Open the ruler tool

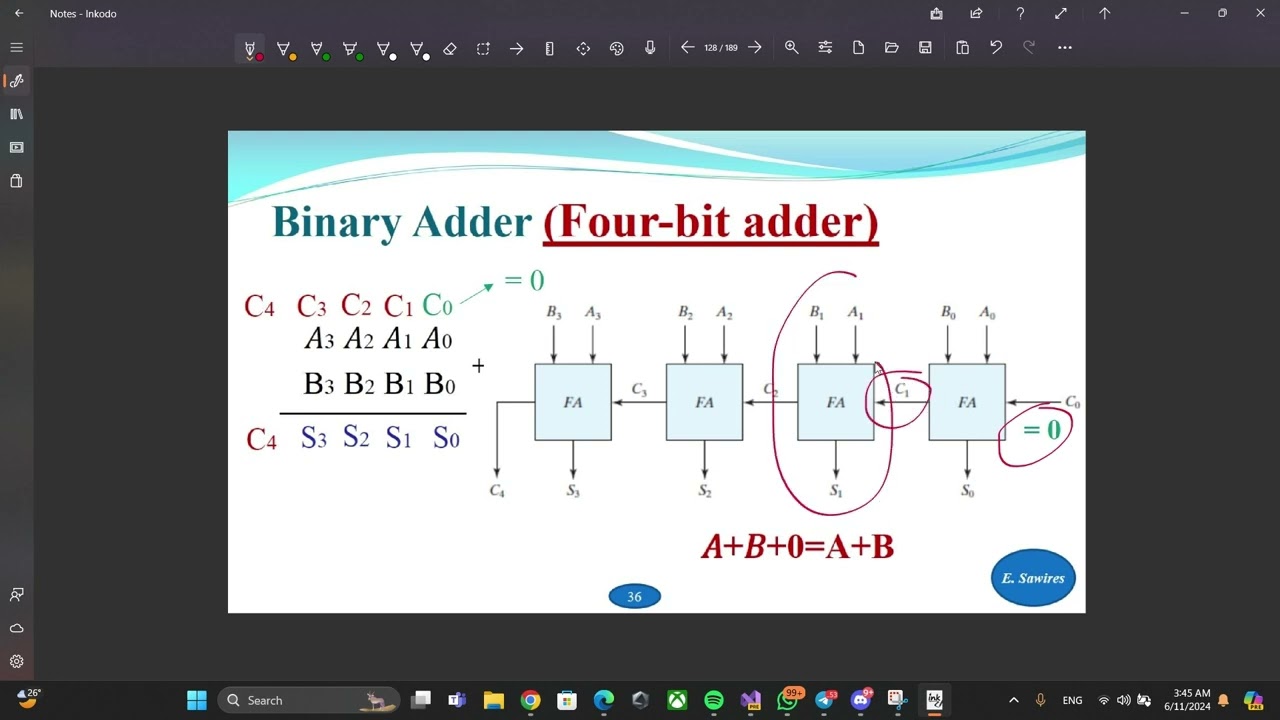tap(549, 48)
